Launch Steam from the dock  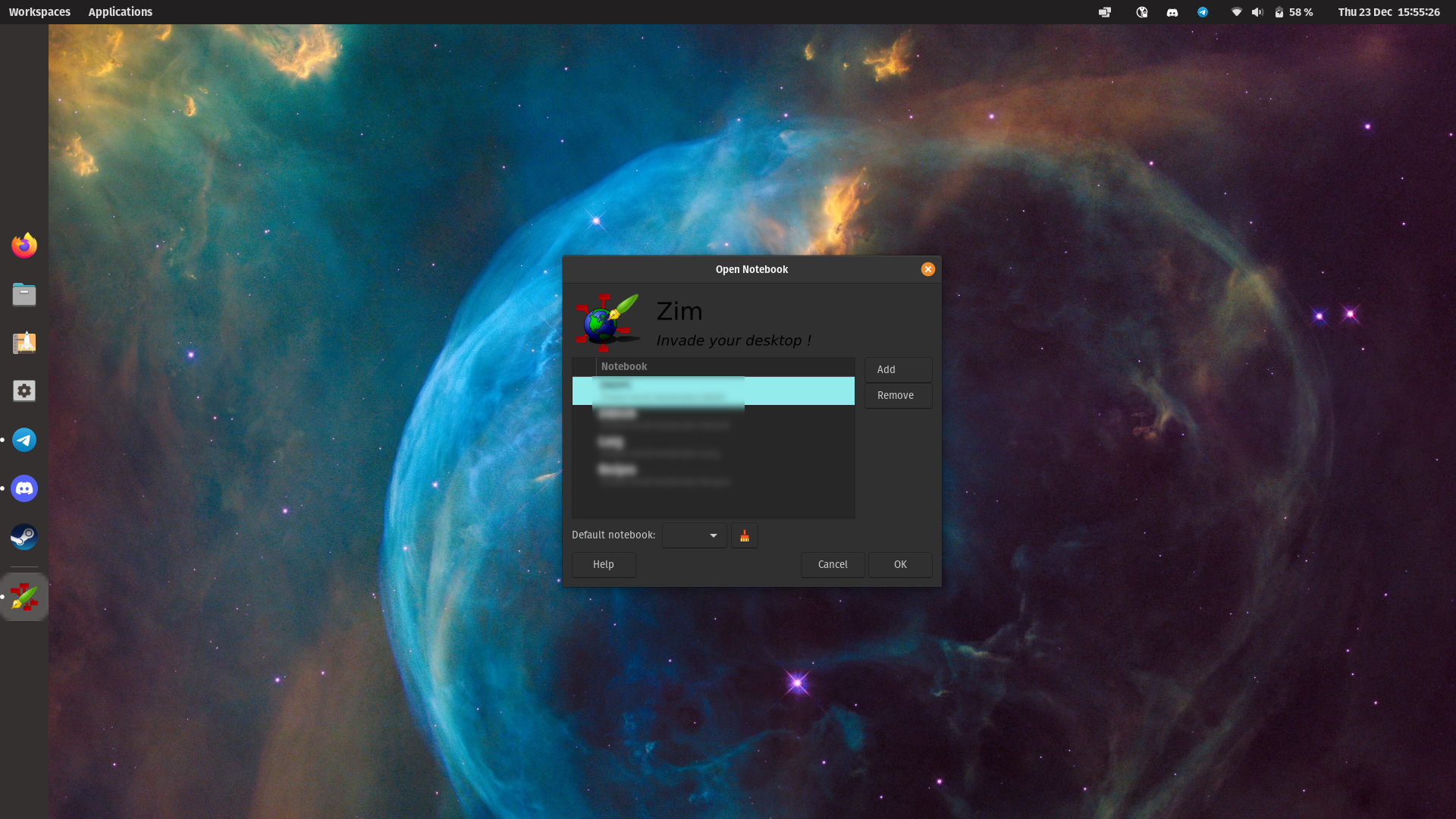(24, 537)
